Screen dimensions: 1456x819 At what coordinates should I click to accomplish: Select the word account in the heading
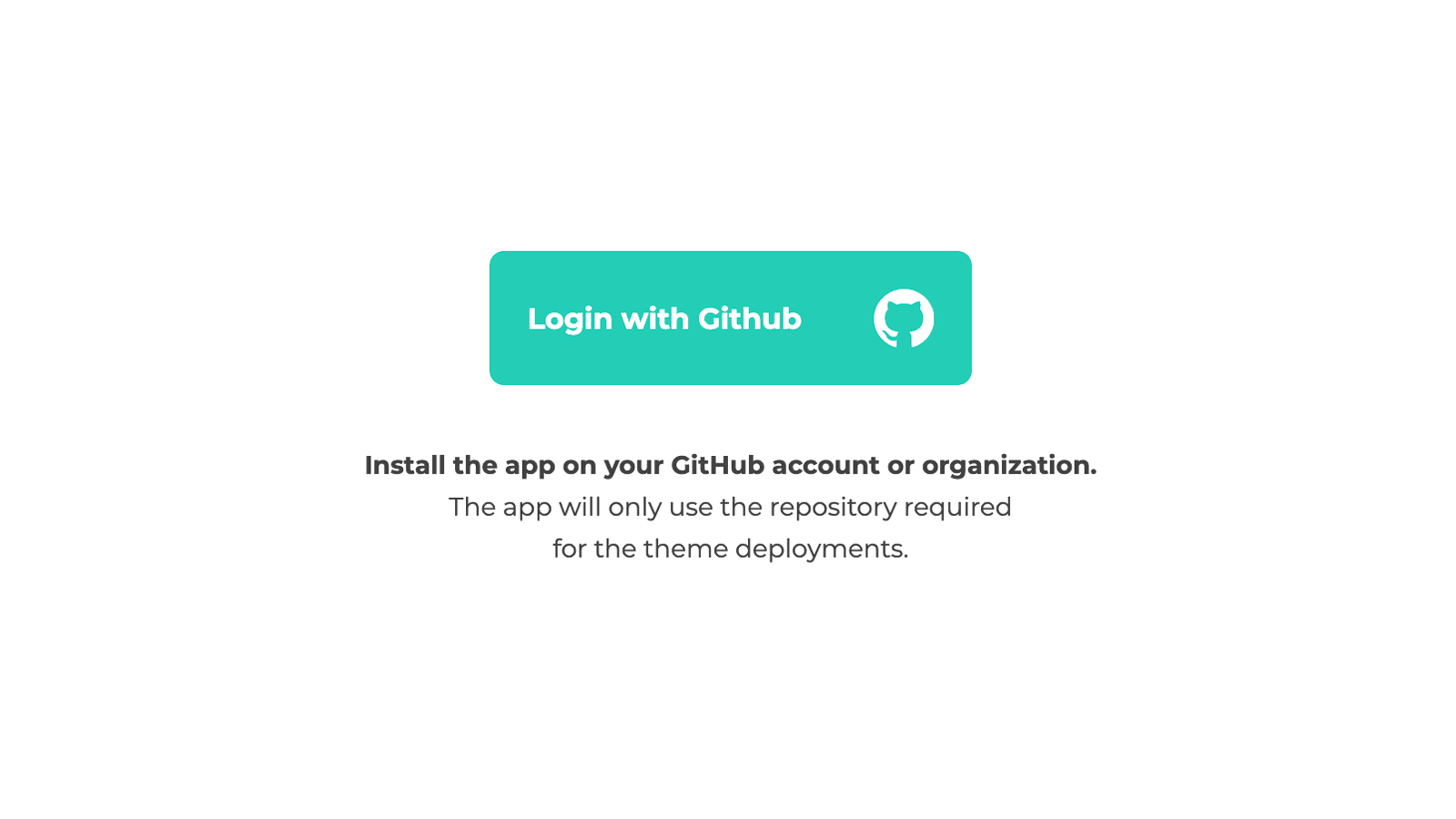[x=825, y=466]
